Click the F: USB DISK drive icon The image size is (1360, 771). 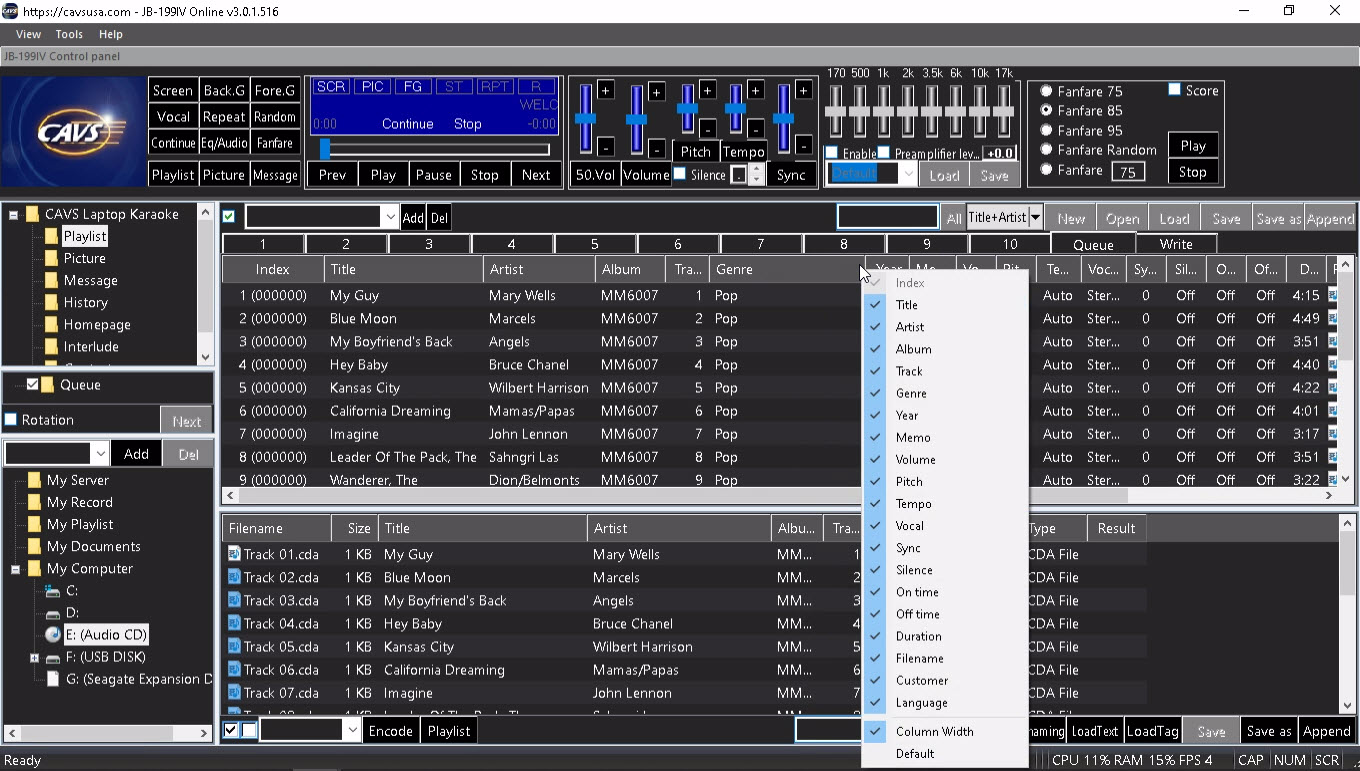[53, 657]
